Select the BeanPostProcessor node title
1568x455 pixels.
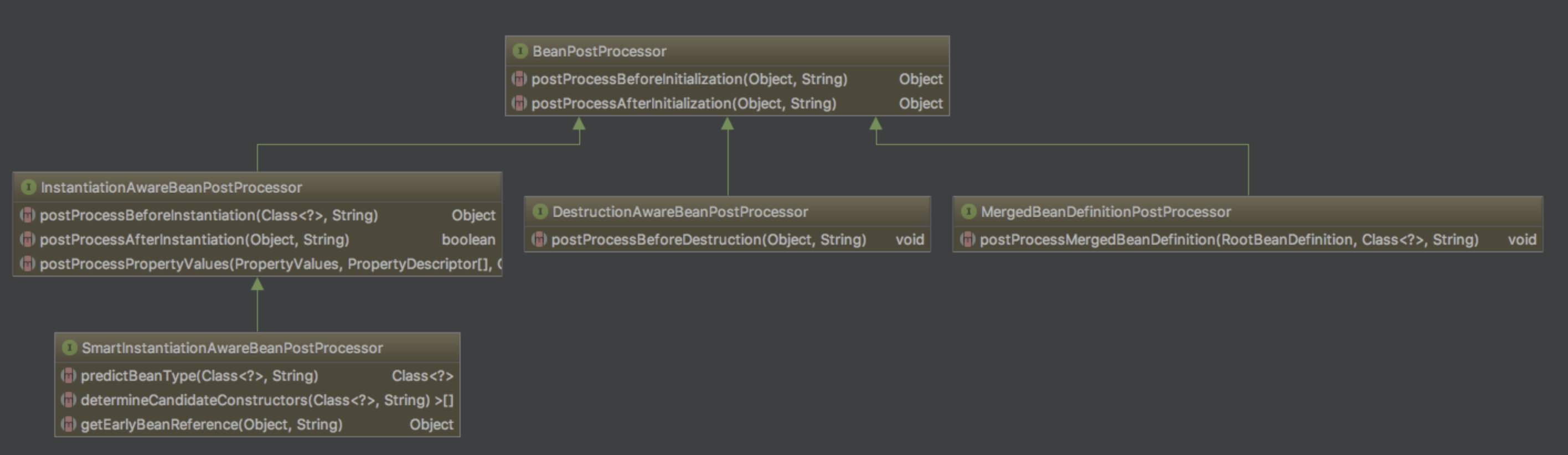click(600, 51)
